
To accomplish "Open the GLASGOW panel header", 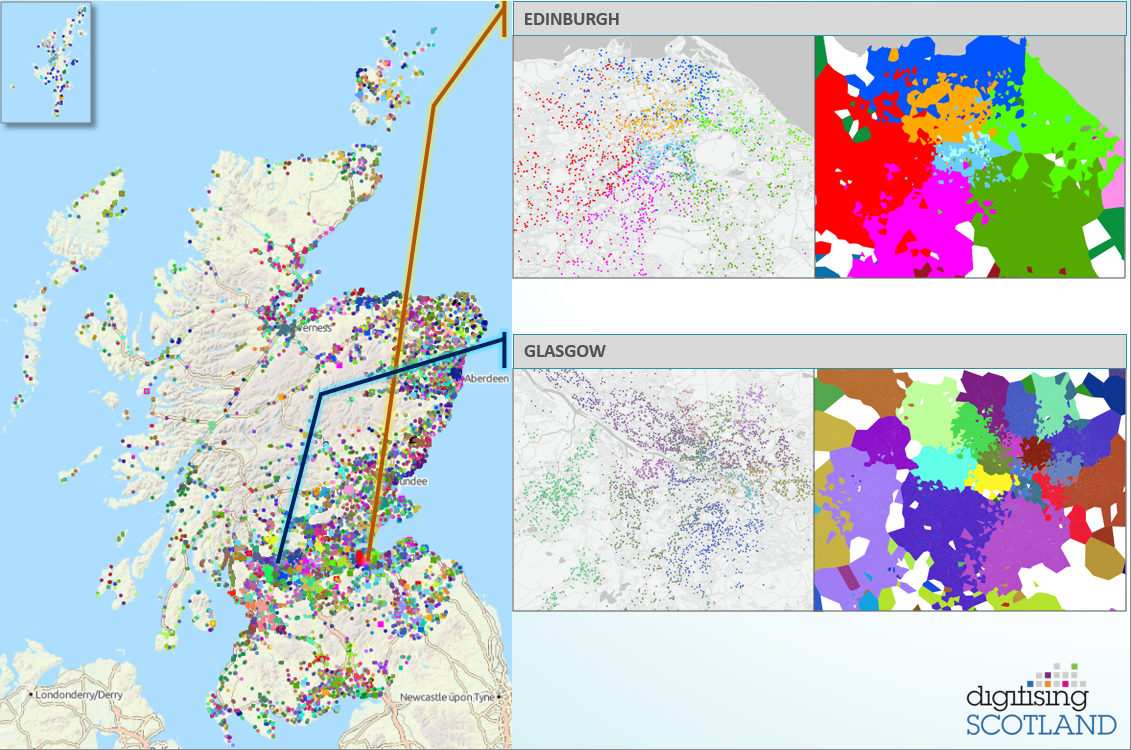I will pos(565,351).
